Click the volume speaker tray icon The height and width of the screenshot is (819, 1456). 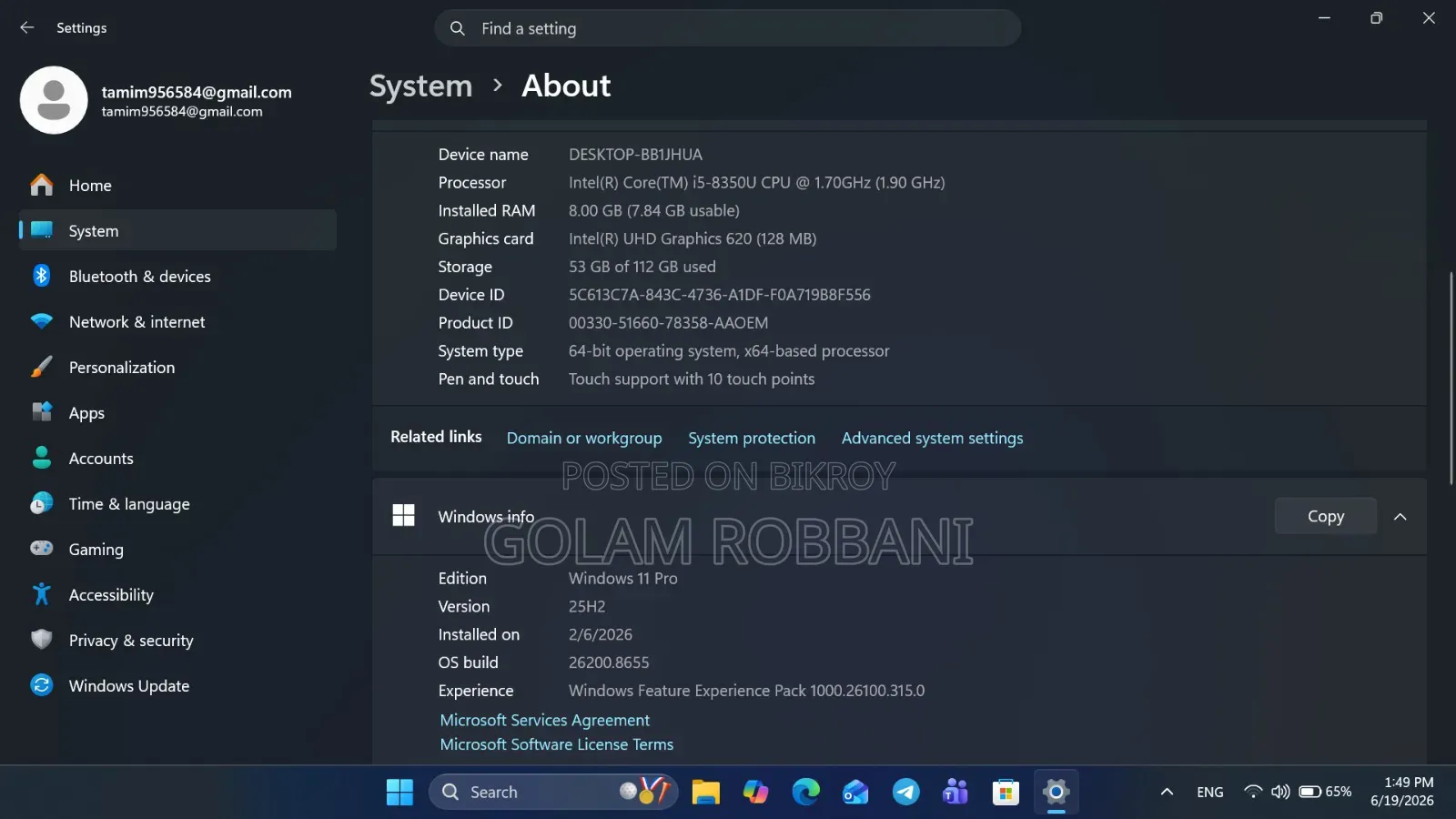coord(1280,792)
